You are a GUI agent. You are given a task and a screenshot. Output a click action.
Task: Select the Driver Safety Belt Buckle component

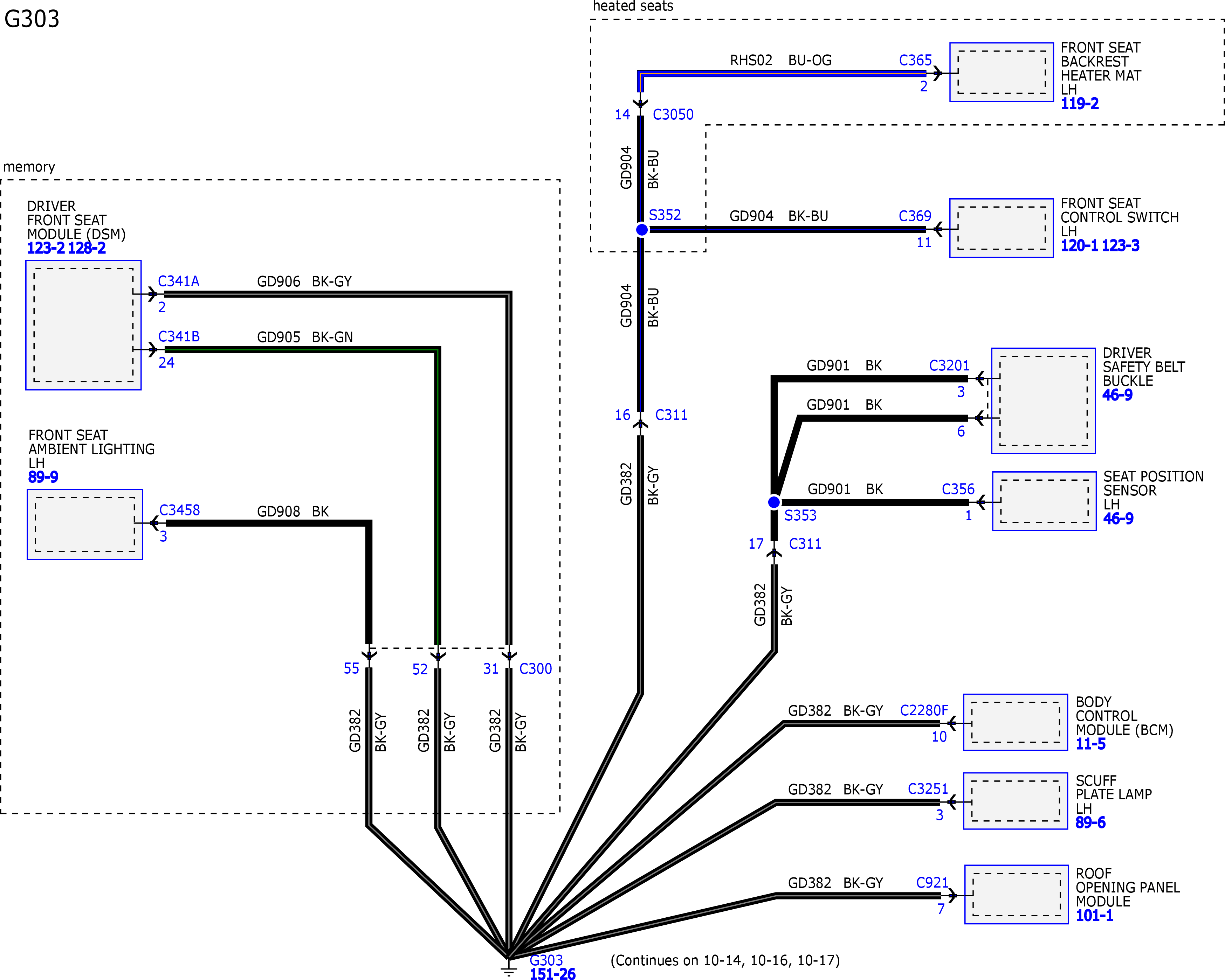point(1042,400)
